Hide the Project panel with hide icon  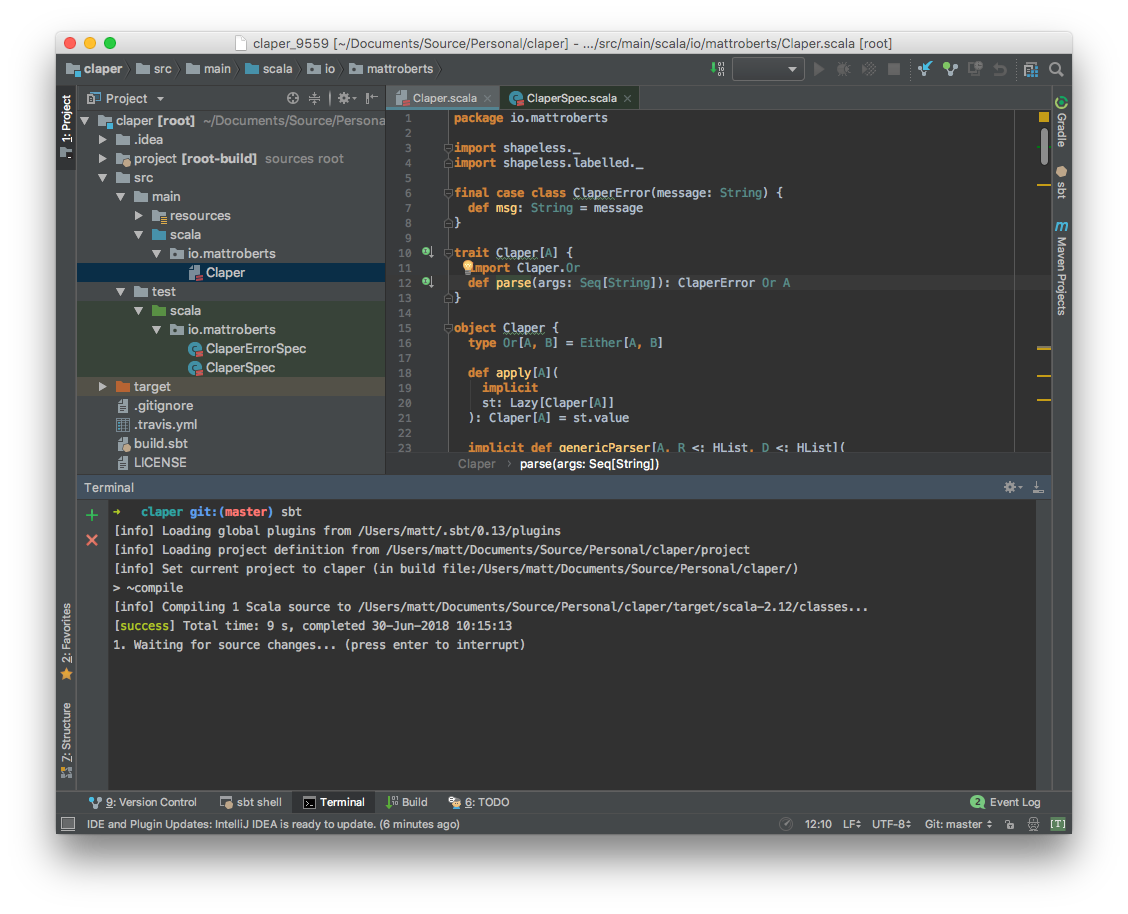pyautogui.click(x=371, y=99)
